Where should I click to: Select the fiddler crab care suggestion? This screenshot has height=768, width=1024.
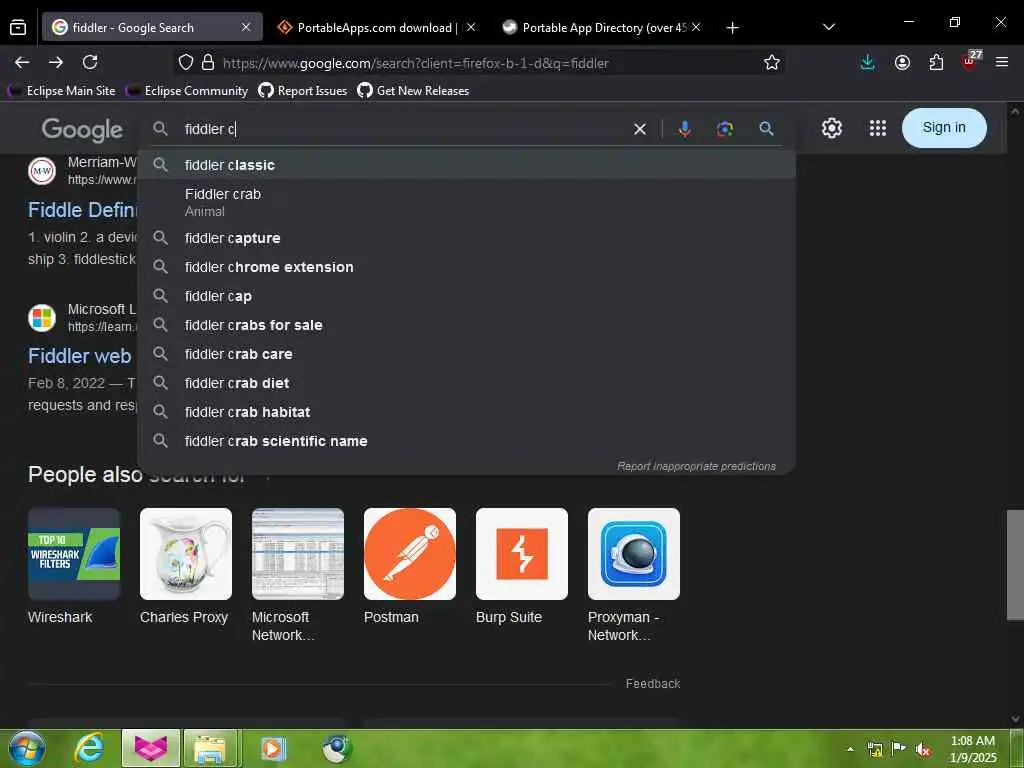point(466,354)
